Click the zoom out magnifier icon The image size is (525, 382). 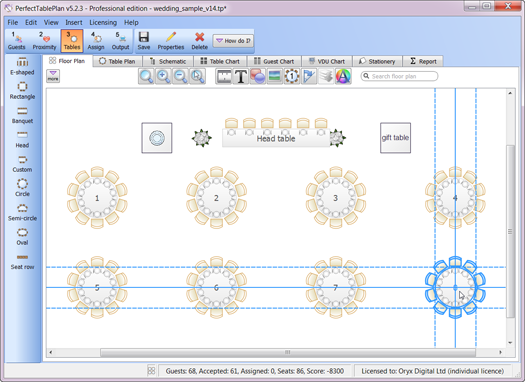(x=180, y=76)
